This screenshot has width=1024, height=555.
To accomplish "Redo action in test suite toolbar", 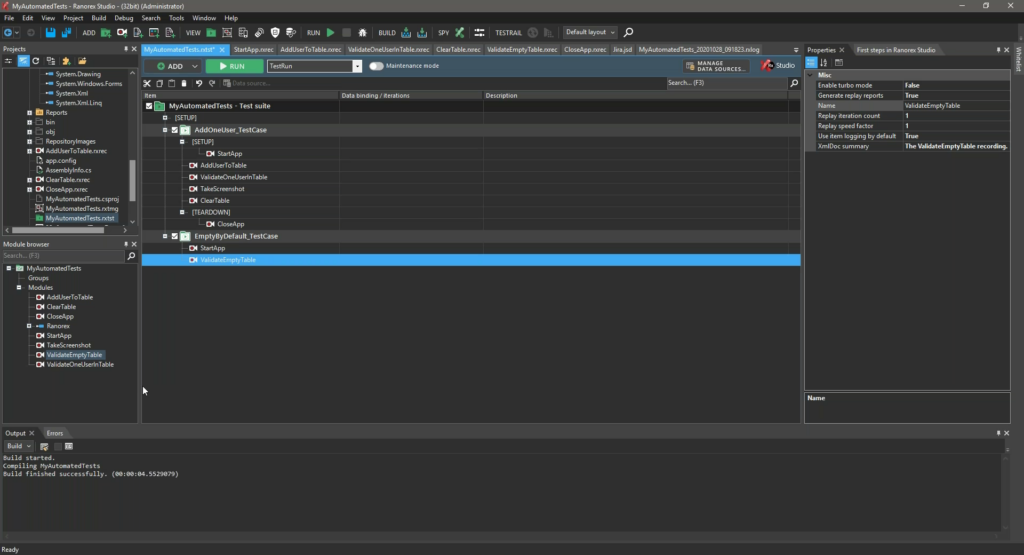I will coord(212,83).
